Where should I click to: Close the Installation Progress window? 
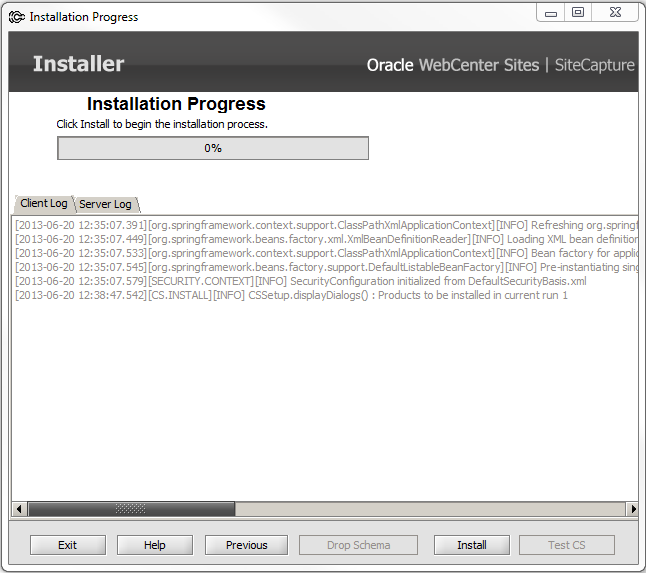click(615, 13)
